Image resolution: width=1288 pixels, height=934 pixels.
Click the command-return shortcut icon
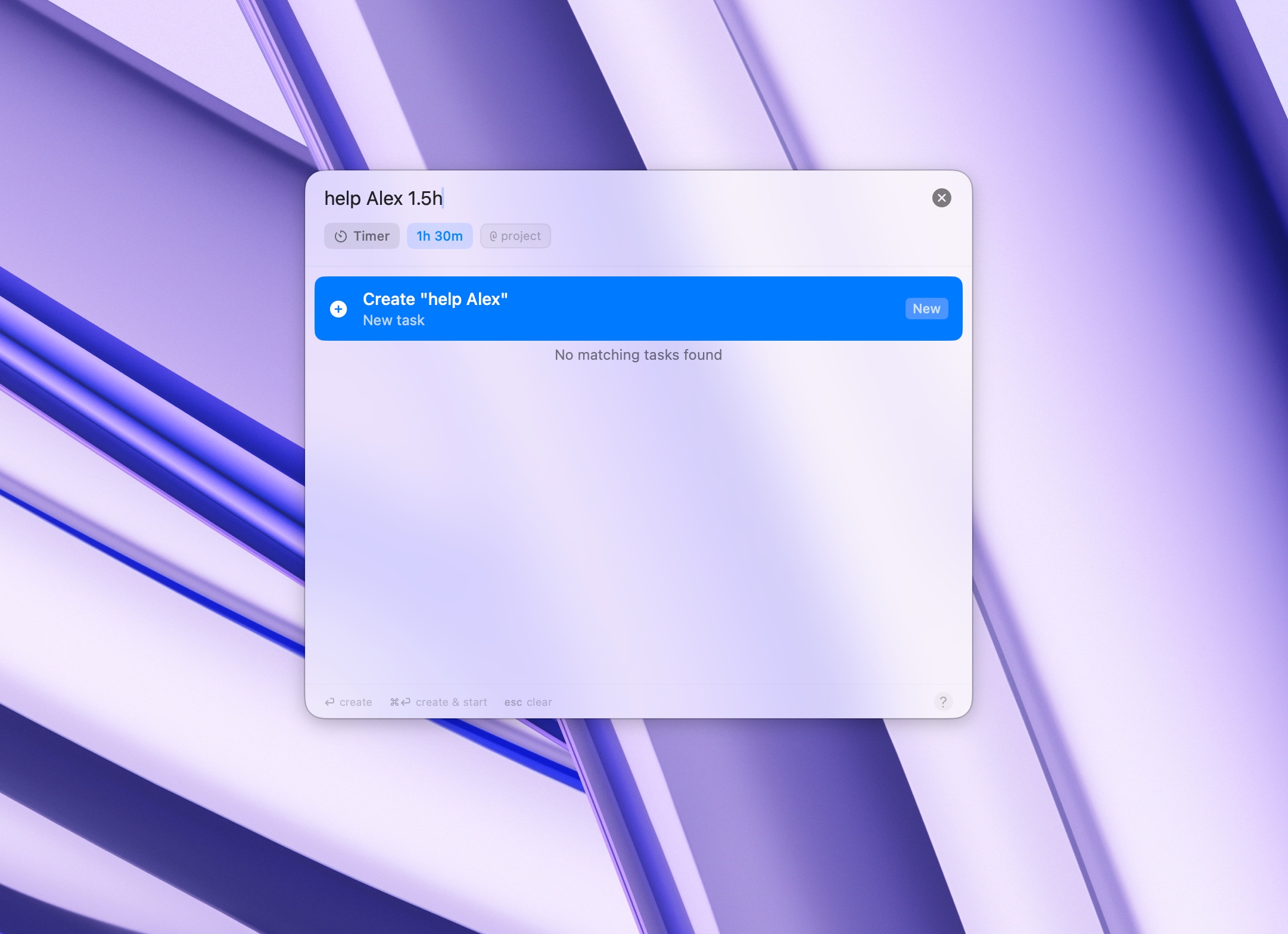400,702
